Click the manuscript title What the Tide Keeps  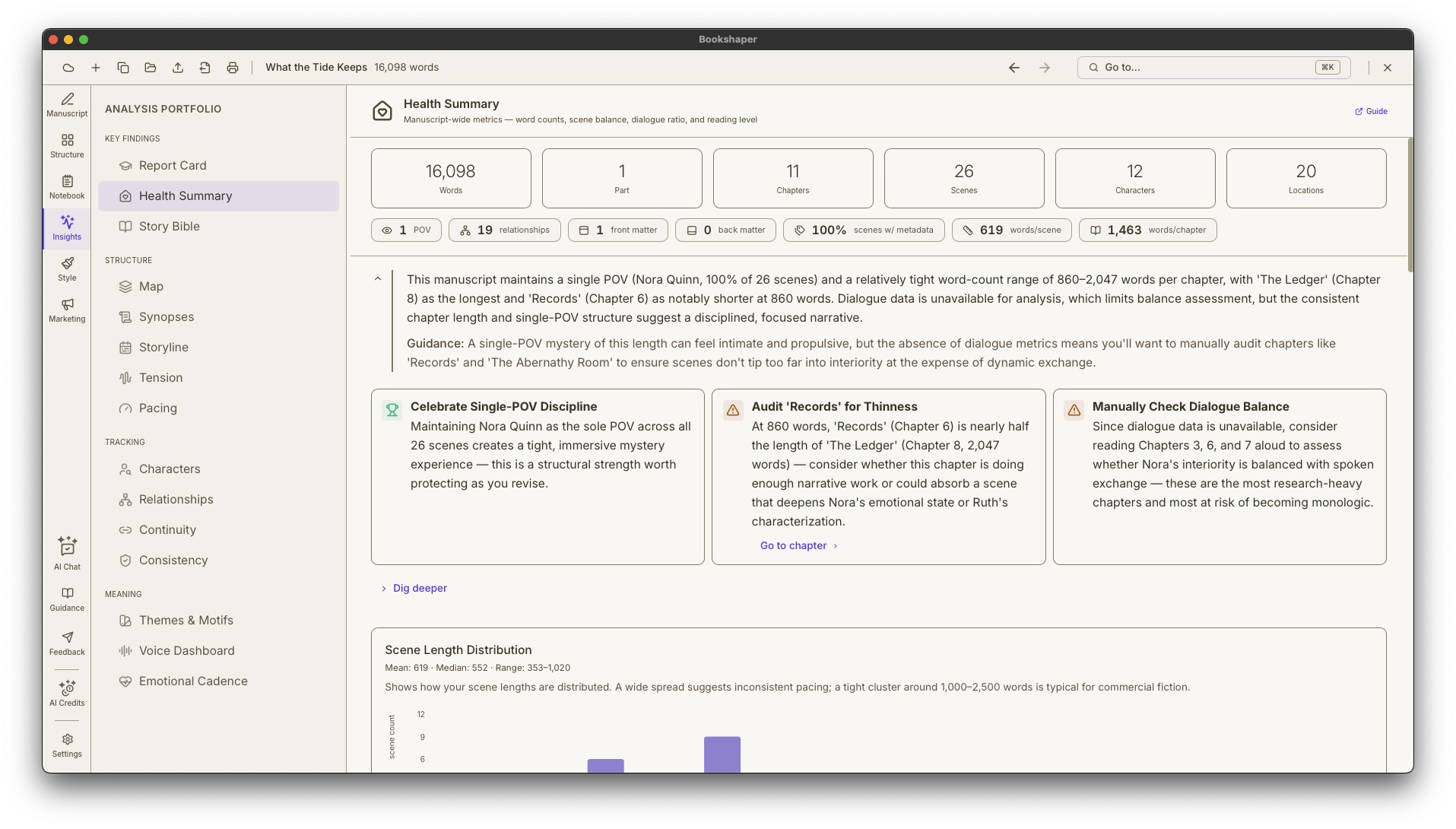pos(316,68)
